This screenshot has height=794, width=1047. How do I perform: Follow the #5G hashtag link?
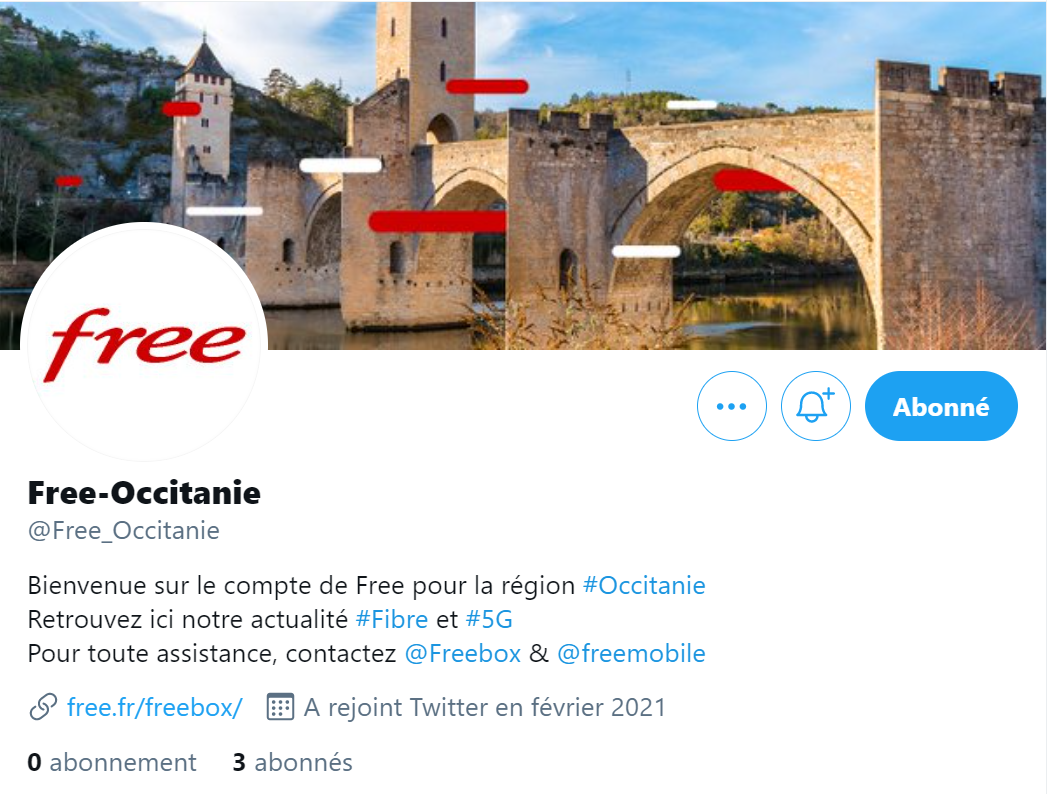(489, 620)
